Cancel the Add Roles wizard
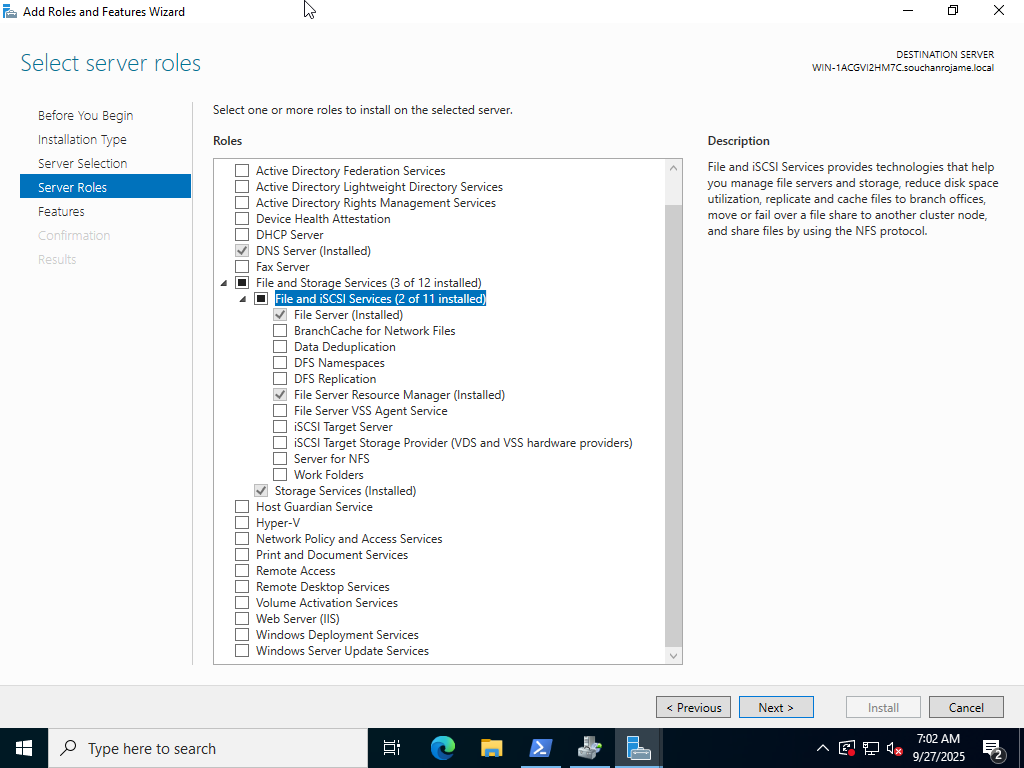The image size is (1024, 768). [966, 707]
